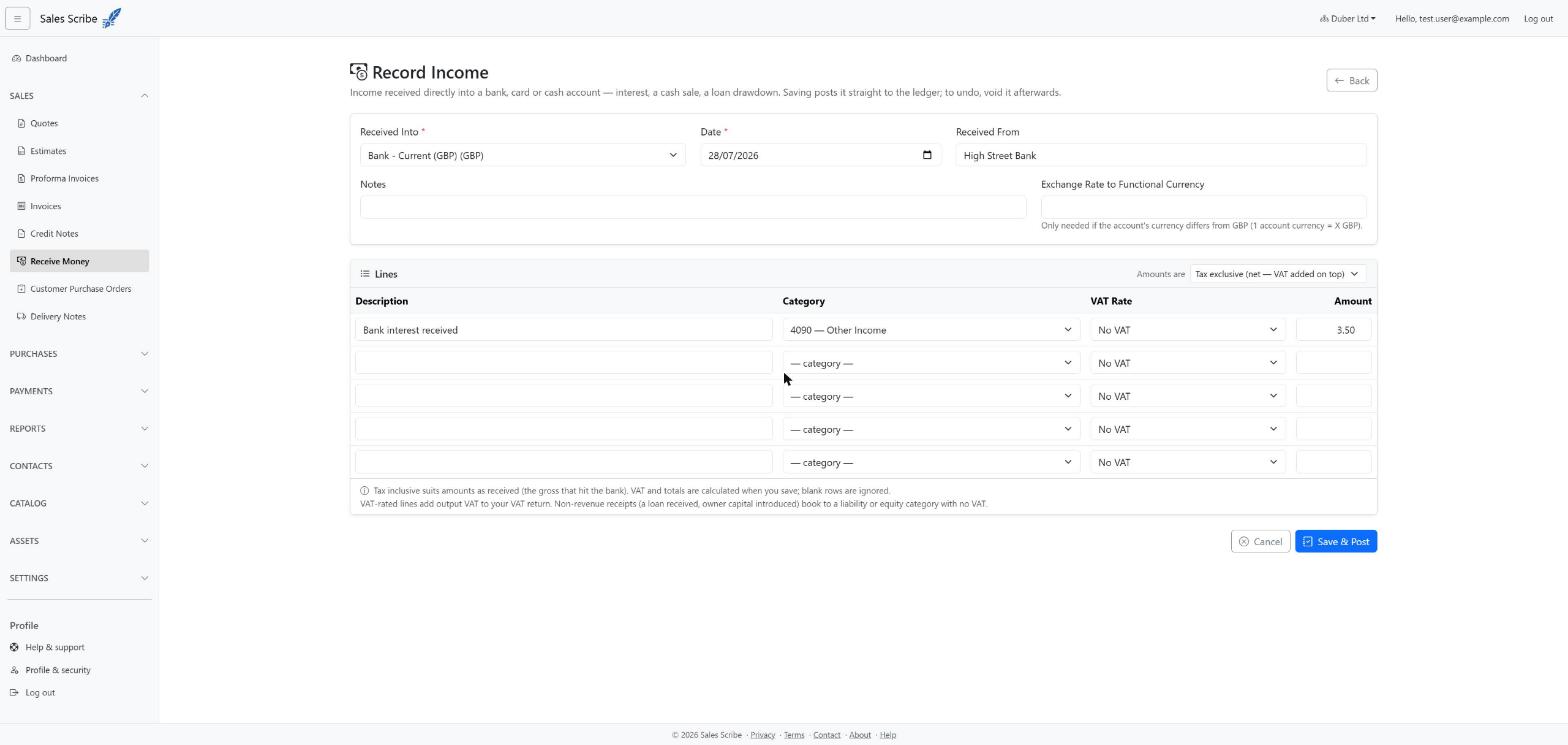Change the tax exclusive amounts dropdown
The height and width of the screenshot is (745, 1568).
[1278, 274]
